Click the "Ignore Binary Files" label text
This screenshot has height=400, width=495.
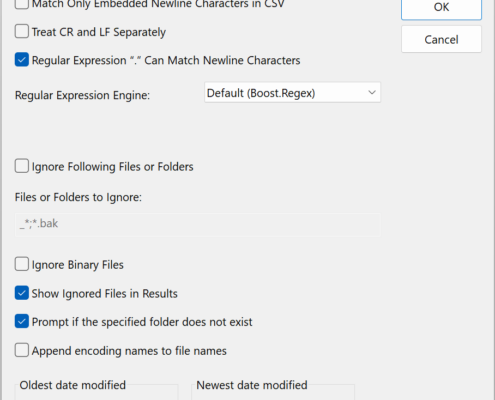pyautogui.click(x=78, y=265)
